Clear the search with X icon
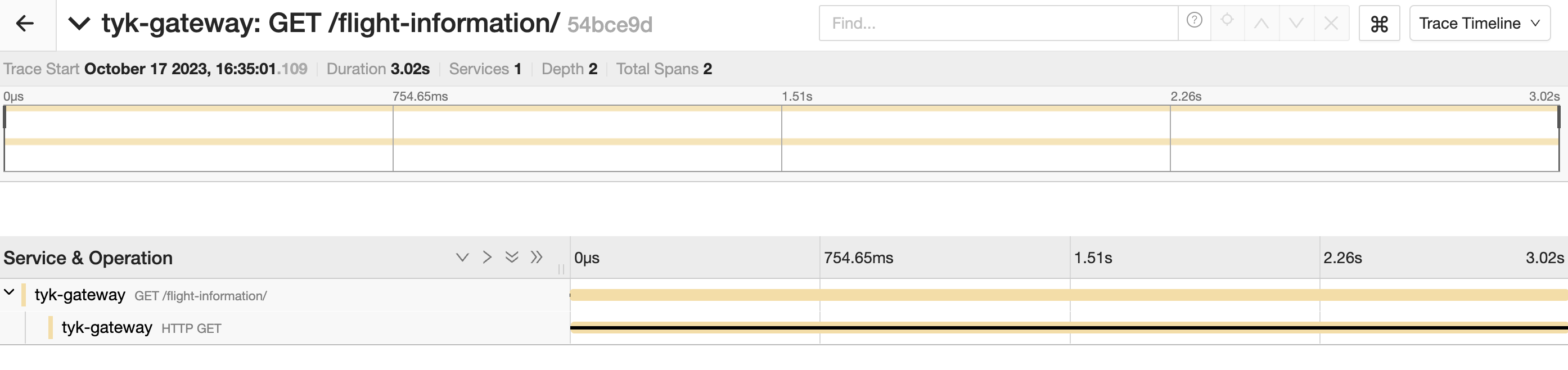This screenshot has height=370, width=1568. coord(1331,24)
